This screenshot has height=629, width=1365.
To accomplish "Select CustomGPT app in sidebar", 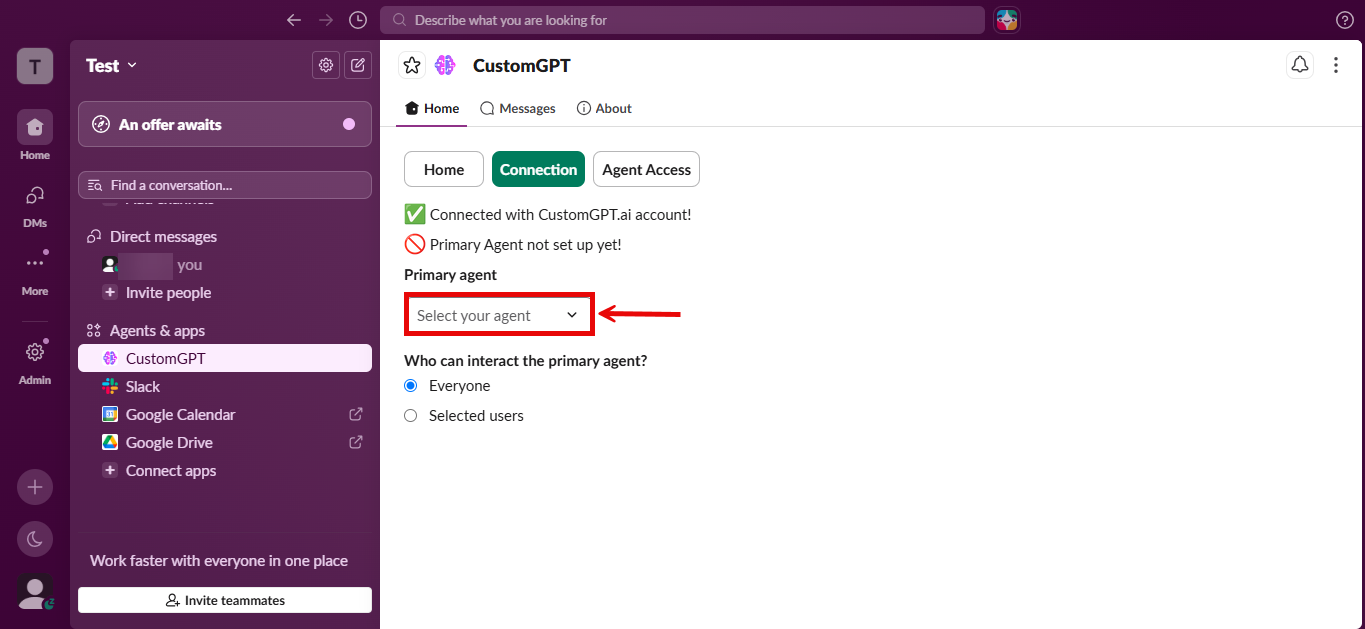I will [225, 358].
